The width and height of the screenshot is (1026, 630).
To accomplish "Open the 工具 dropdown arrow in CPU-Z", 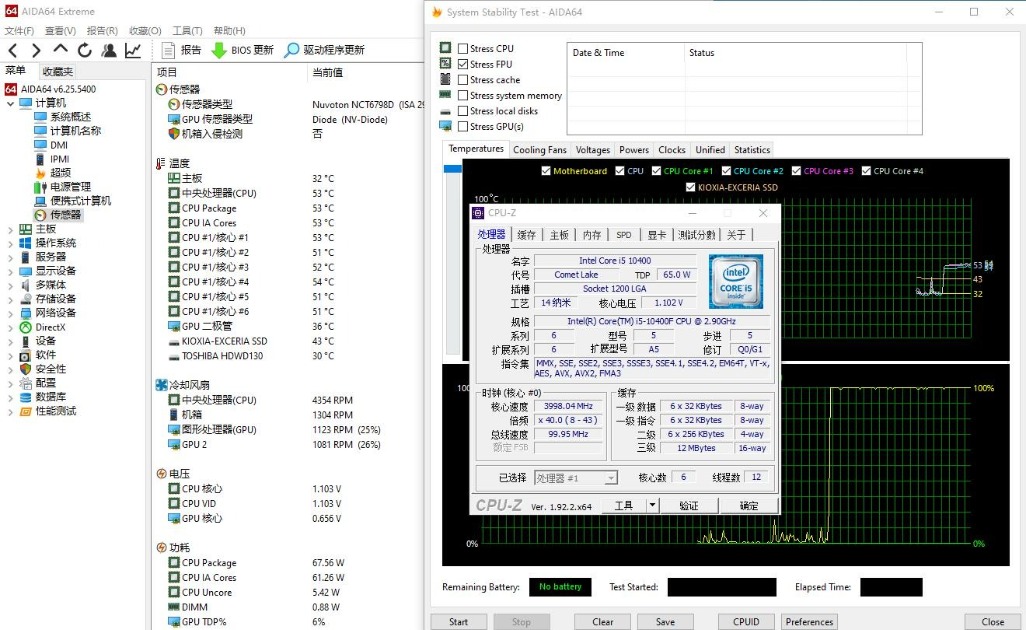I will 652,505.
